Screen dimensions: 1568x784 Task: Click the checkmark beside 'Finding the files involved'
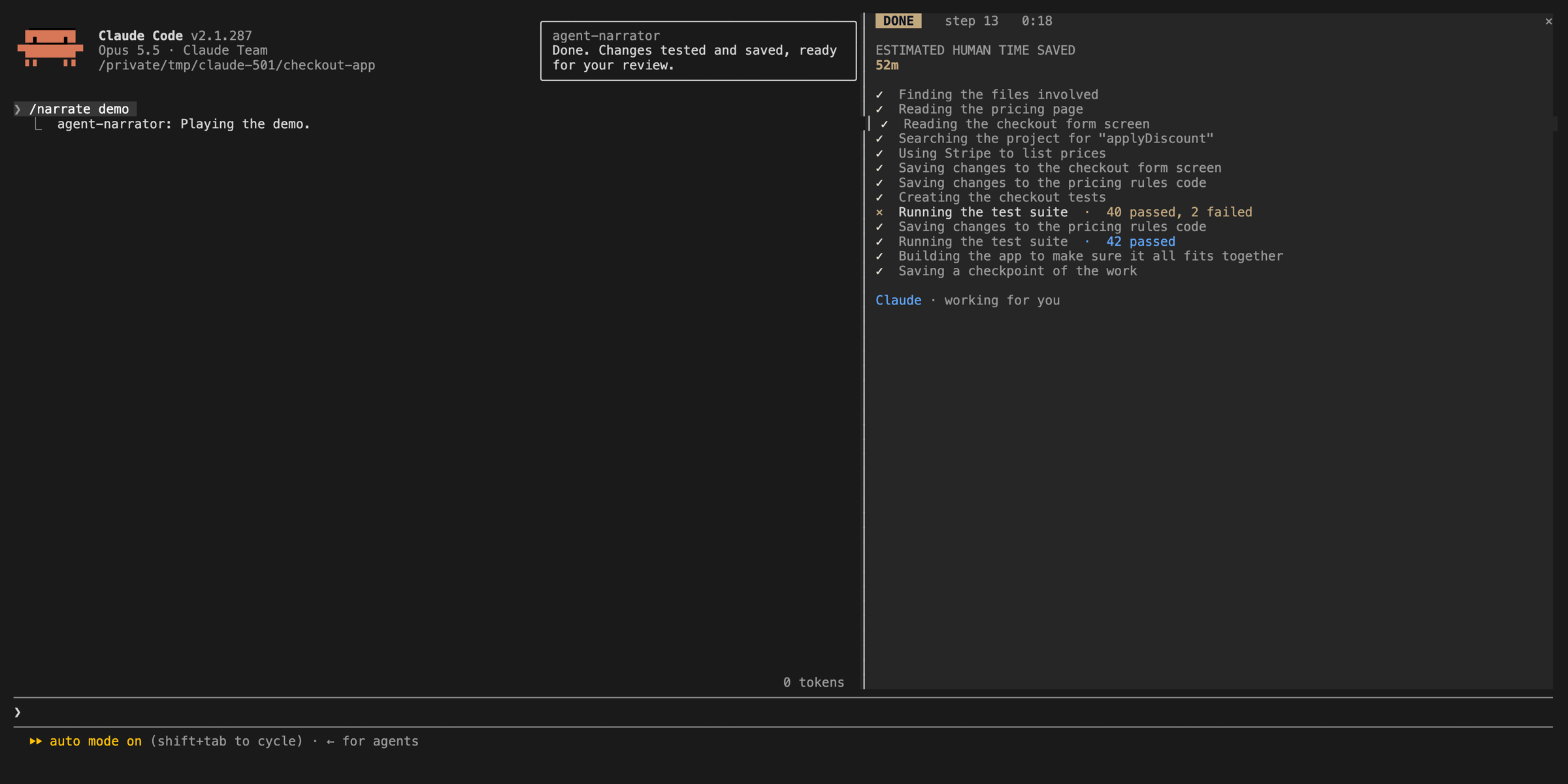(x=879, y=95)
